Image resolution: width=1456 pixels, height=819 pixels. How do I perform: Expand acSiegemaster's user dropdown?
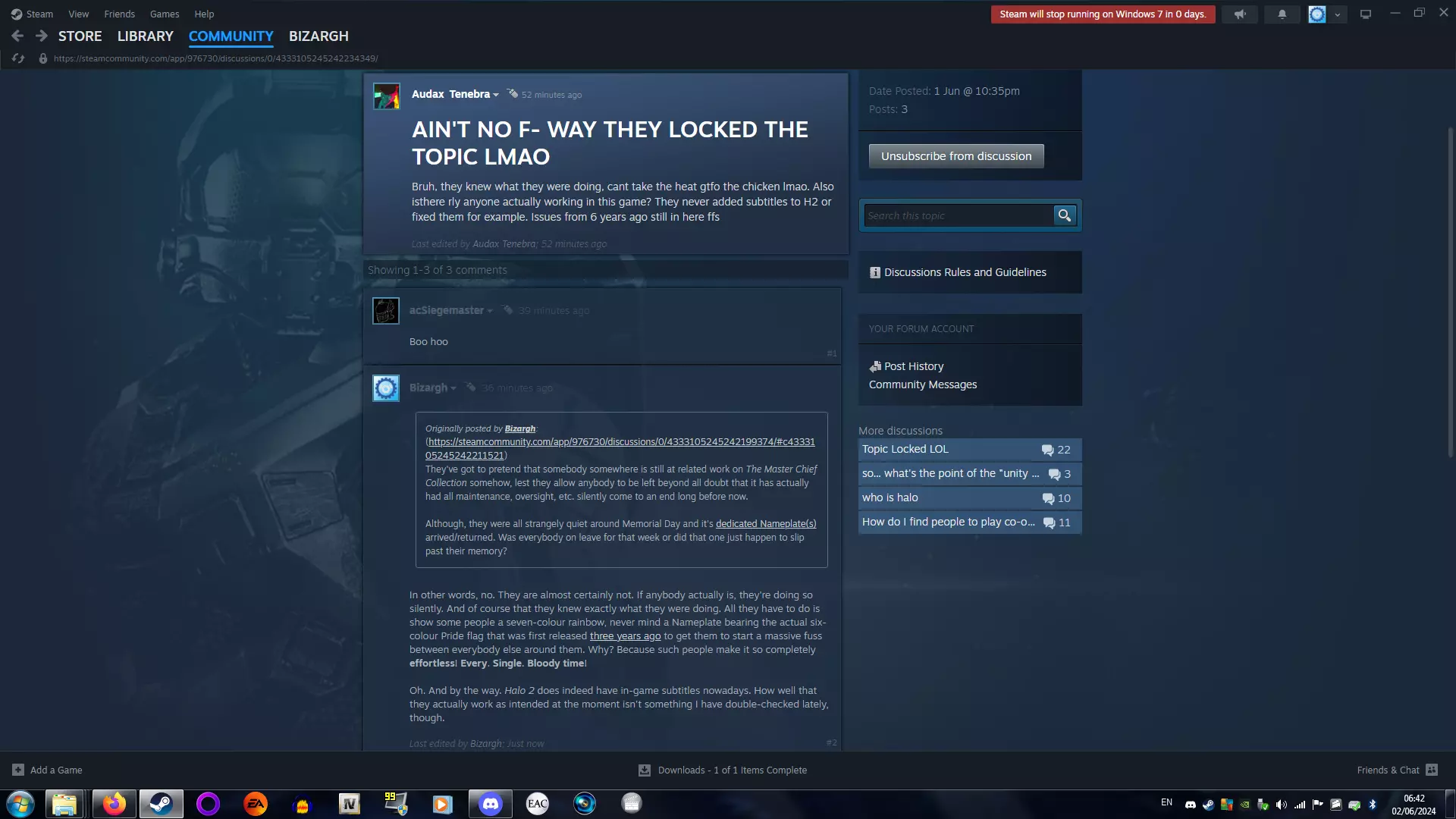490,311
